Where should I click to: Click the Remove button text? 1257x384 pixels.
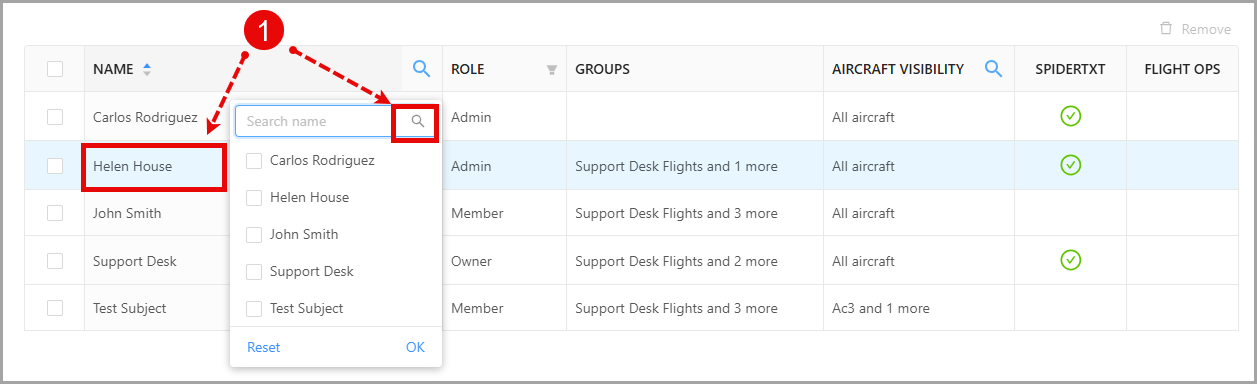(1206, 29)
